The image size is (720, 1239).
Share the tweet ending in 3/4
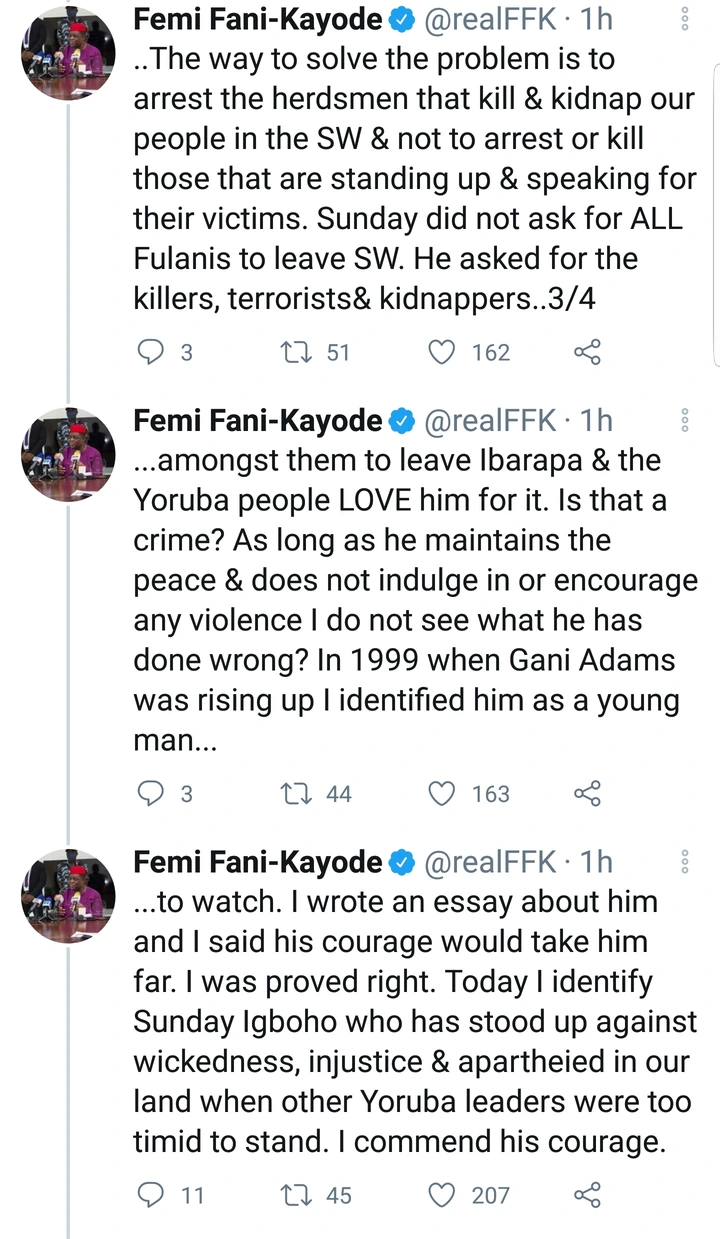point(587,352)
